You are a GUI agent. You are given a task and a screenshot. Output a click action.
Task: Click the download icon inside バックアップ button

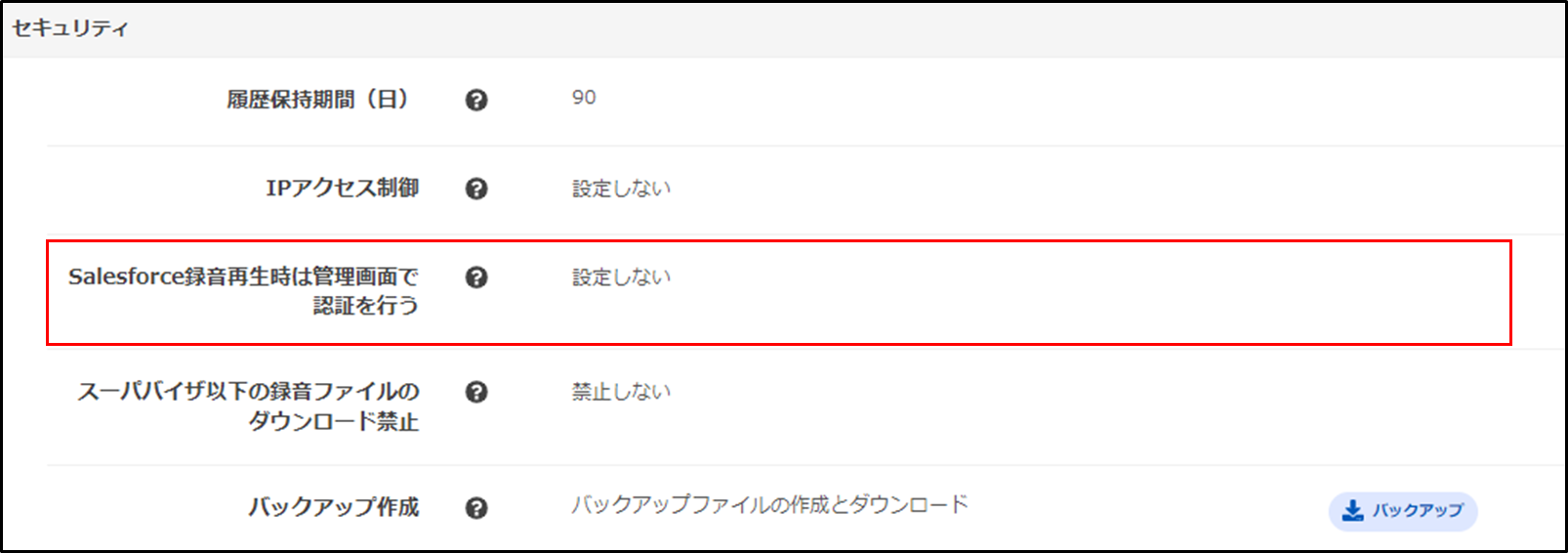coord(1352,511)
